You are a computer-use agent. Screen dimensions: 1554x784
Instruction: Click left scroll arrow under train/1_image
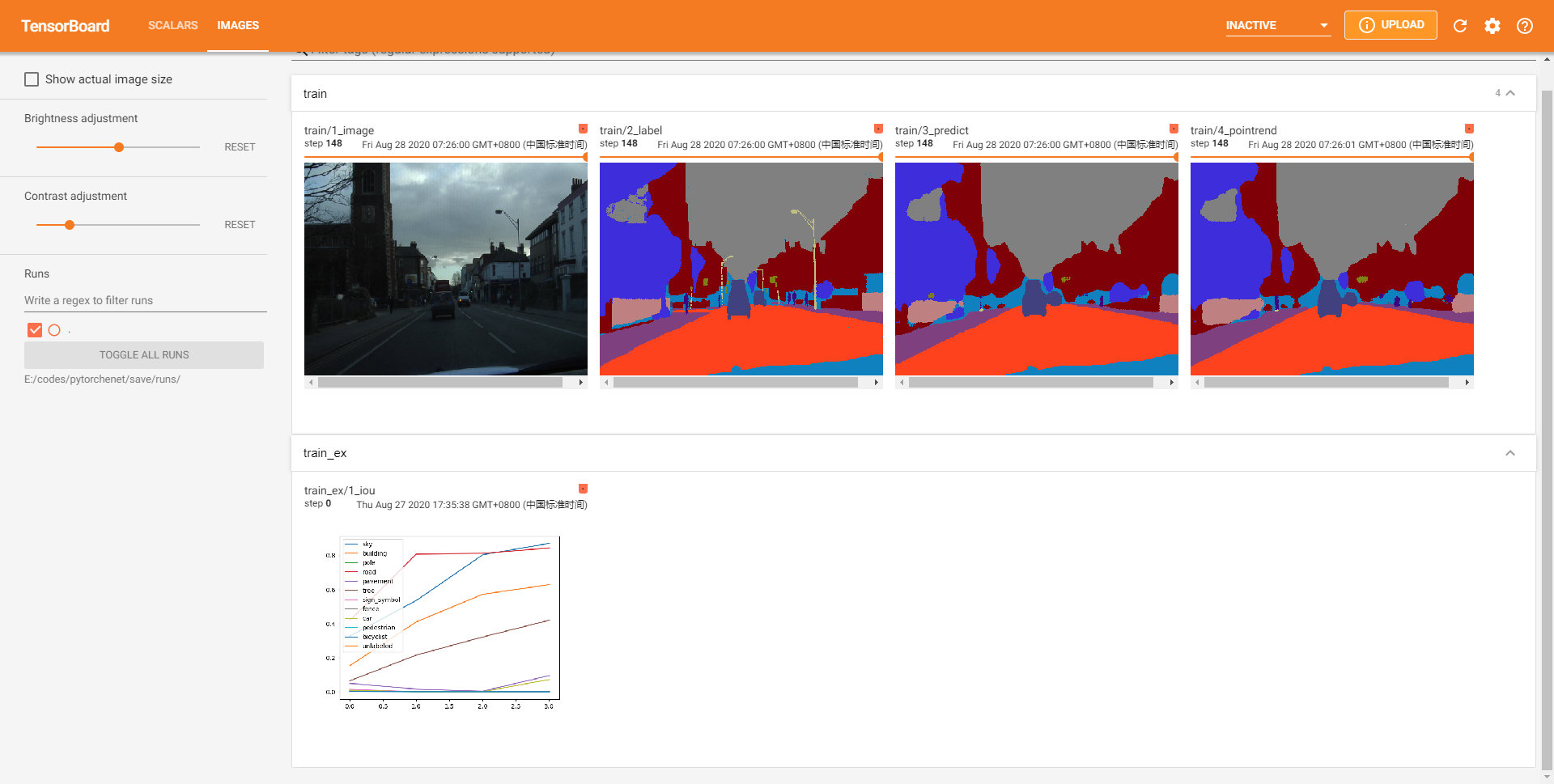click(311, 383)
